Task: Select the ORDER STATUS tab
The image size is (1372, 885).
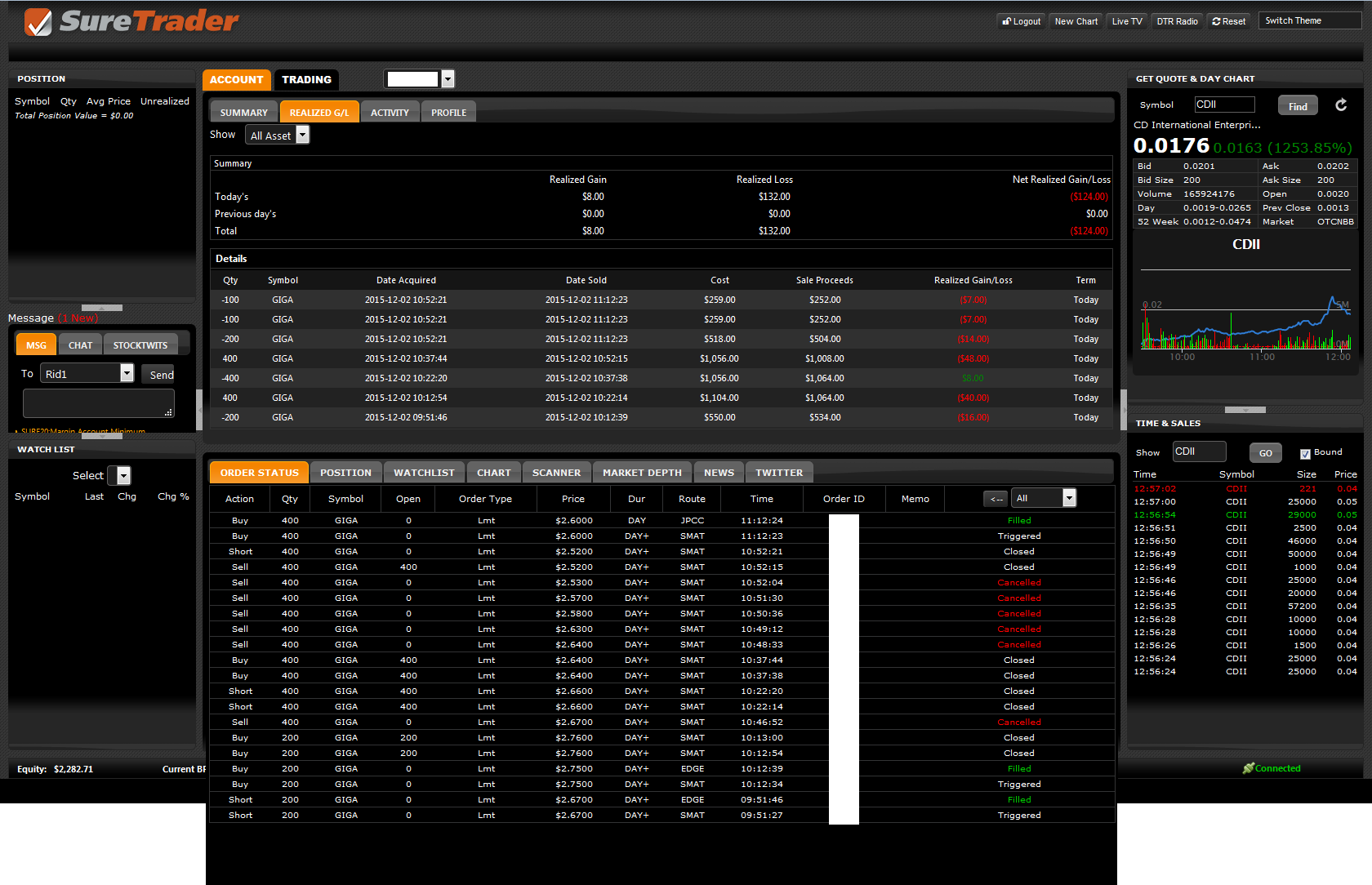Action: click(260, 473)
